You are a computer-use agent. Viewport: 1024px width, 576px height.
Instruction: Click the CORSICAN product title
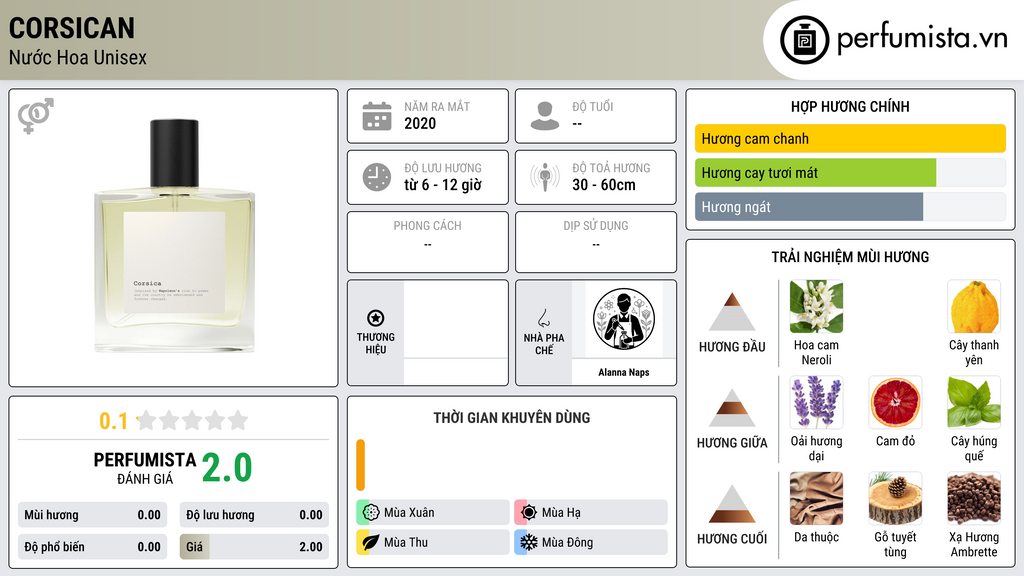[72, 28]
